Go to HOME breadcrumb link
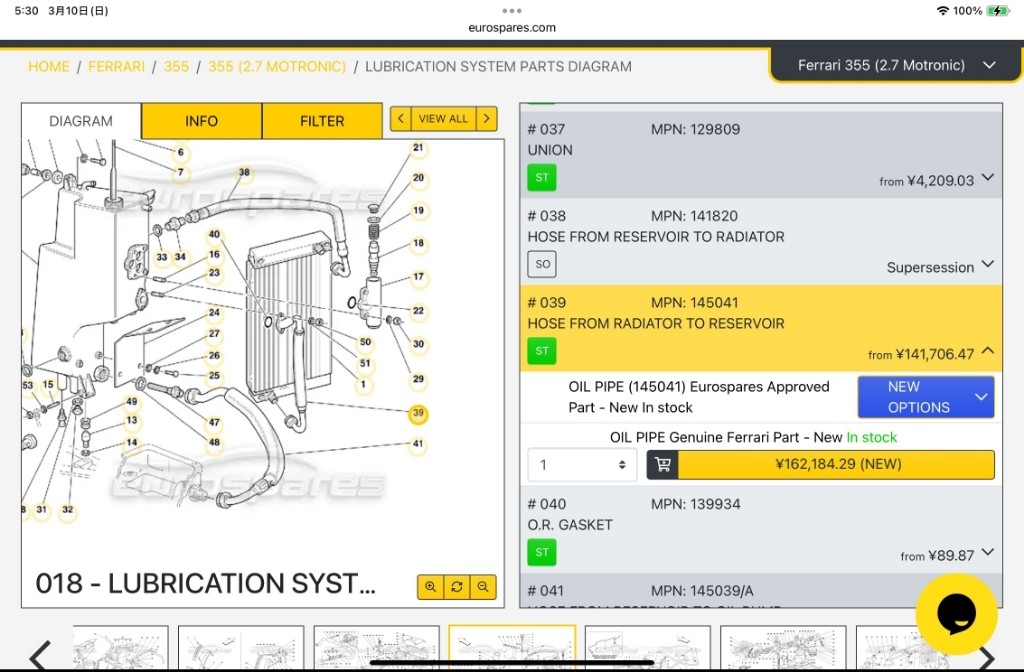The height and width of the screenshot is (672, 1024). [49, 67]
